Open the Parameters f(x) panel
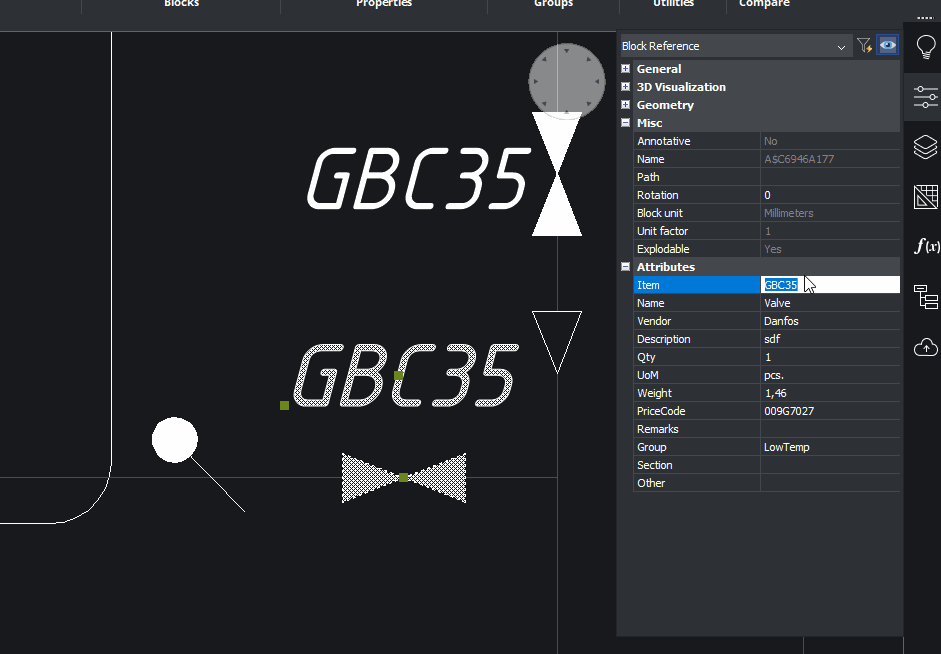This screenshot has width=941, height=654. tap(925, 246)
